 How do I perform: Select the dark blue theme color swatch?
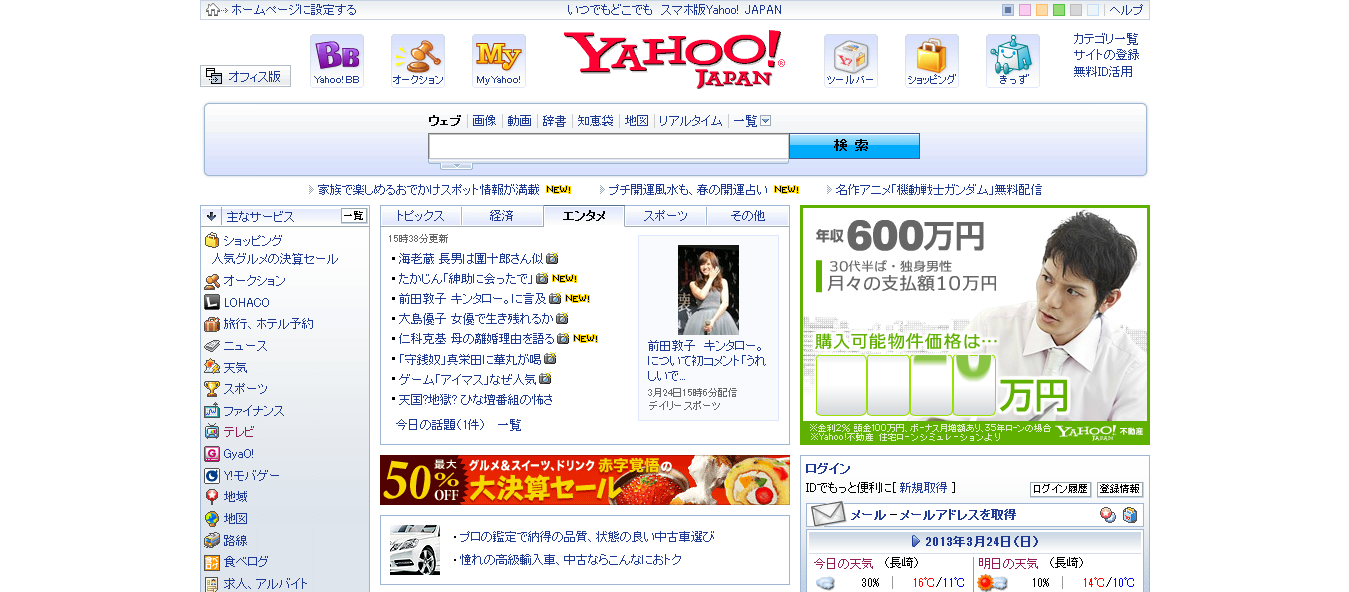1008,10
